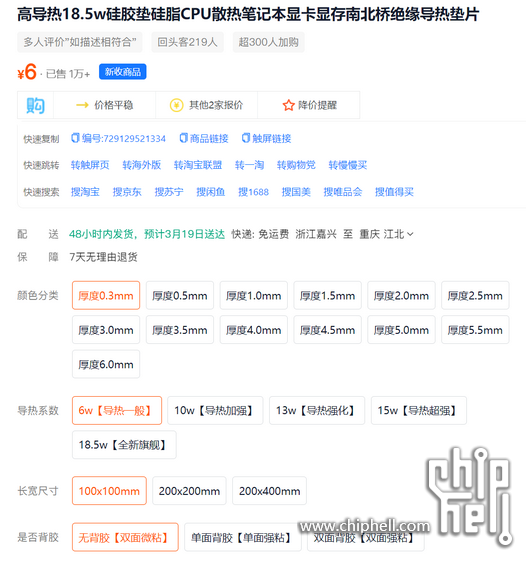Click the star price drop alert icon

pyautogui.click(x=288, y=105)
